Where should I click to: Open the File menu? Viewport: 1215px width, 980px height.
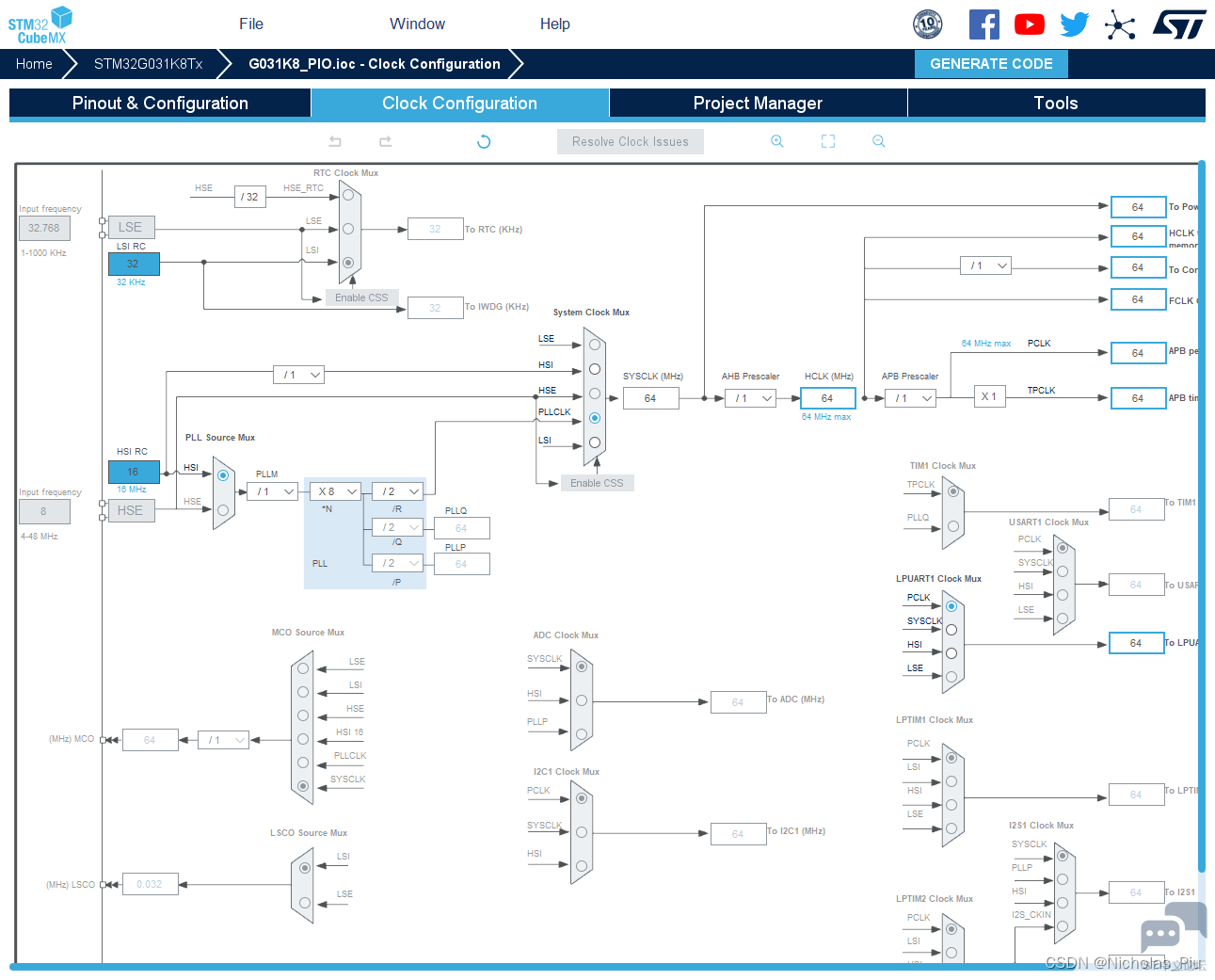251,24
